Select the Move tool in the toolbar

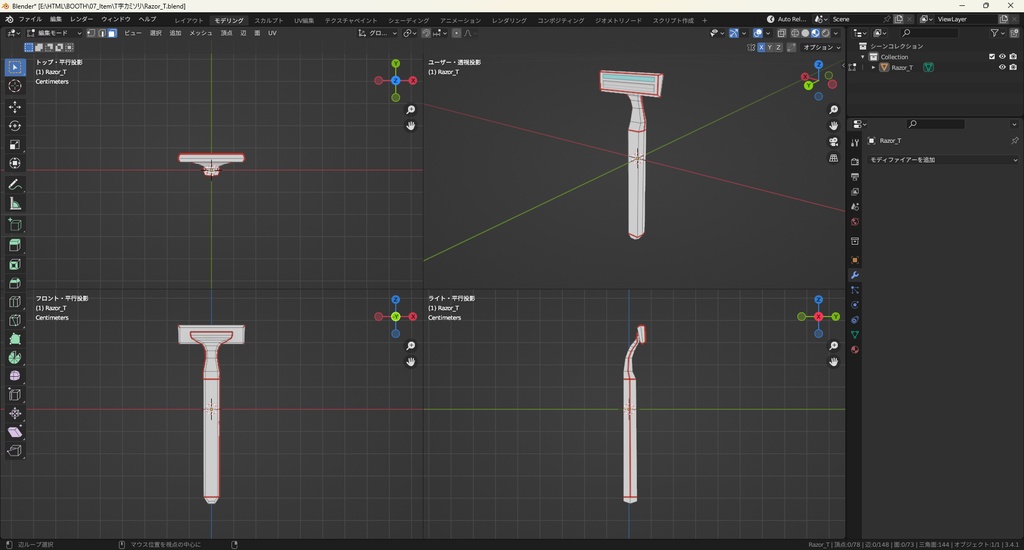coord(15,106)
